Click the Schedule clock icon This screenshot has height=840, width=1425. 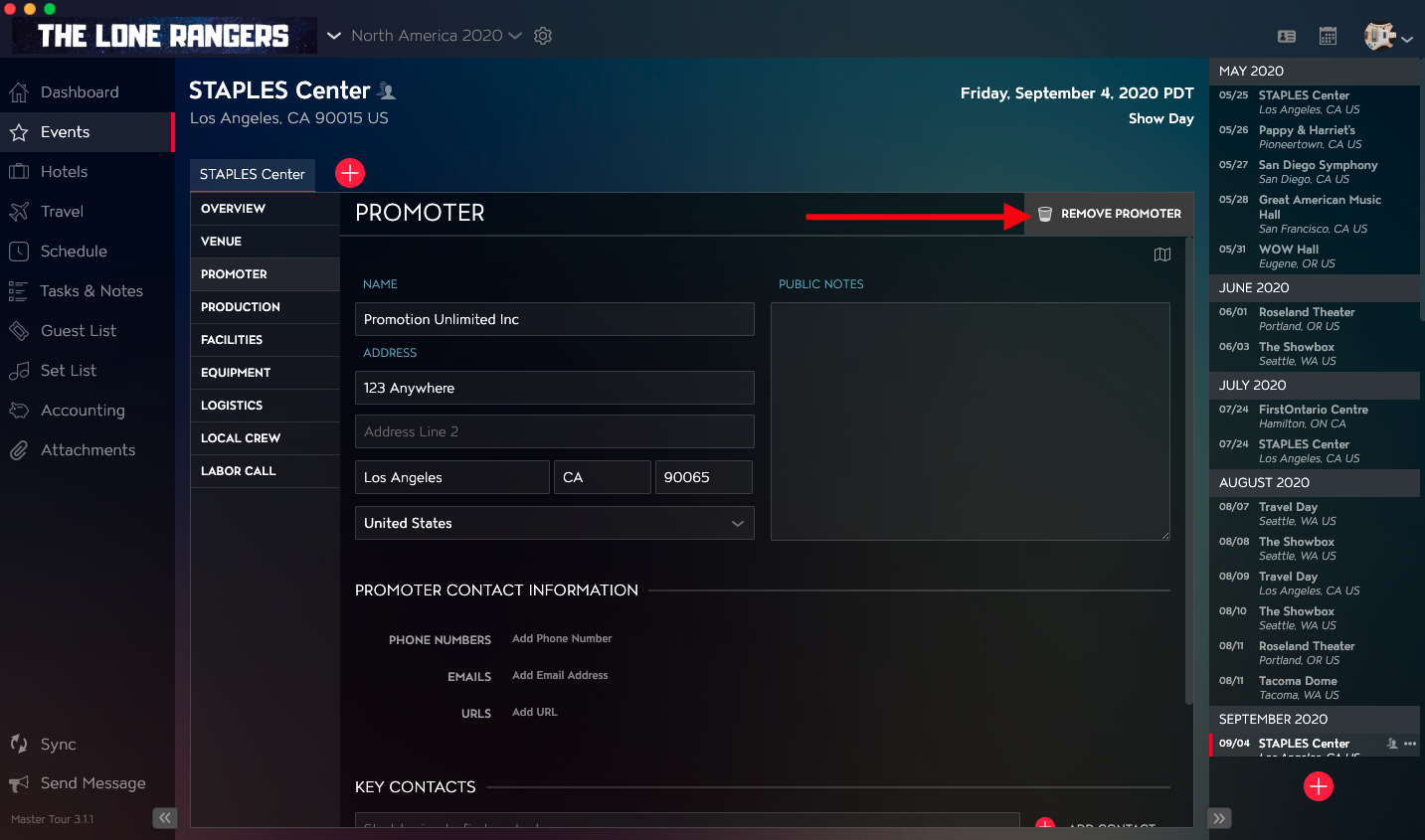pyautogui.click(x=18, y=252)
